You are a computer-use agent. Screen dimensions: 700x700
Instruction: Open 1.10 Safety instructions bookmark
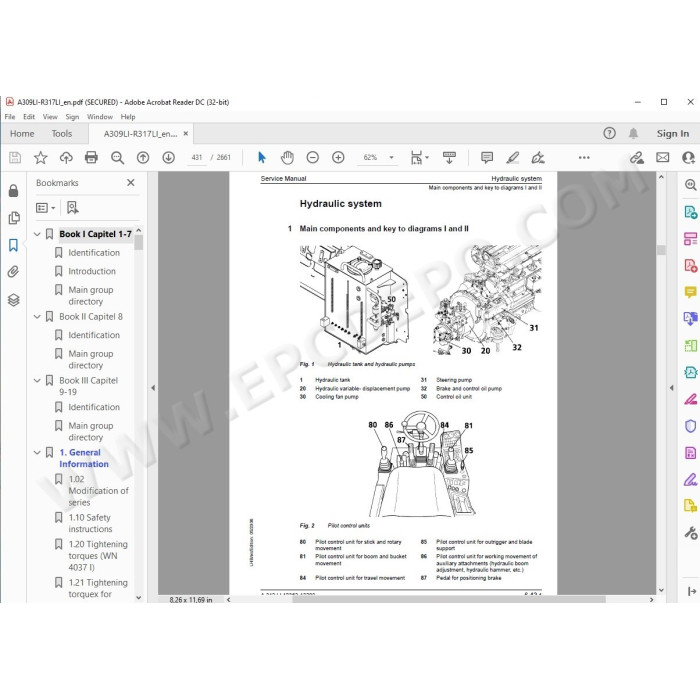coord(90,523)
